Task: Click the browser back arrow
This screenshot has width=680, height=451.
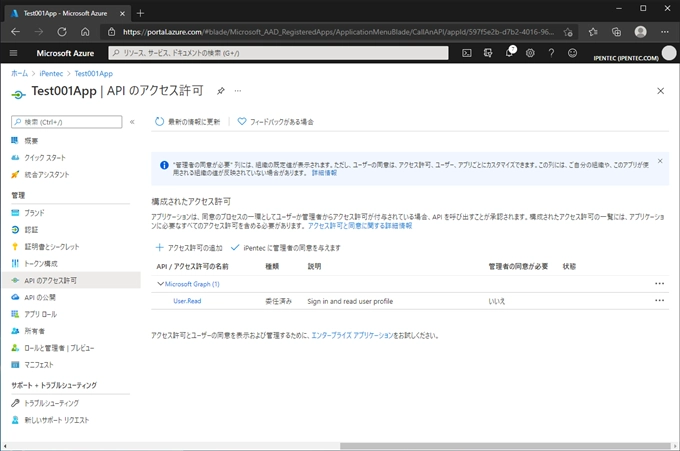Action: tap(16, 32)
